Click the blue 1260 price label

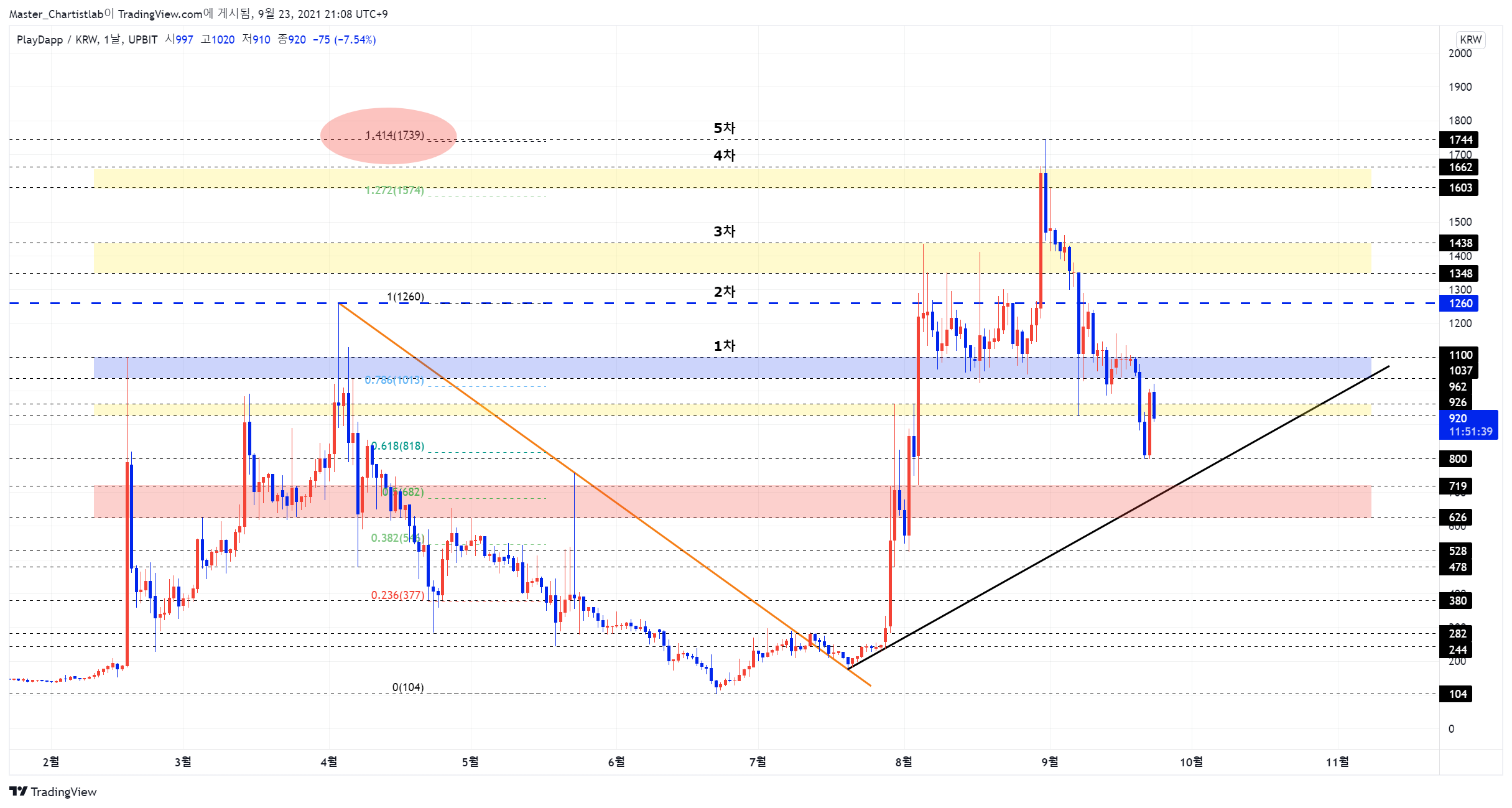click(1459, 304)
